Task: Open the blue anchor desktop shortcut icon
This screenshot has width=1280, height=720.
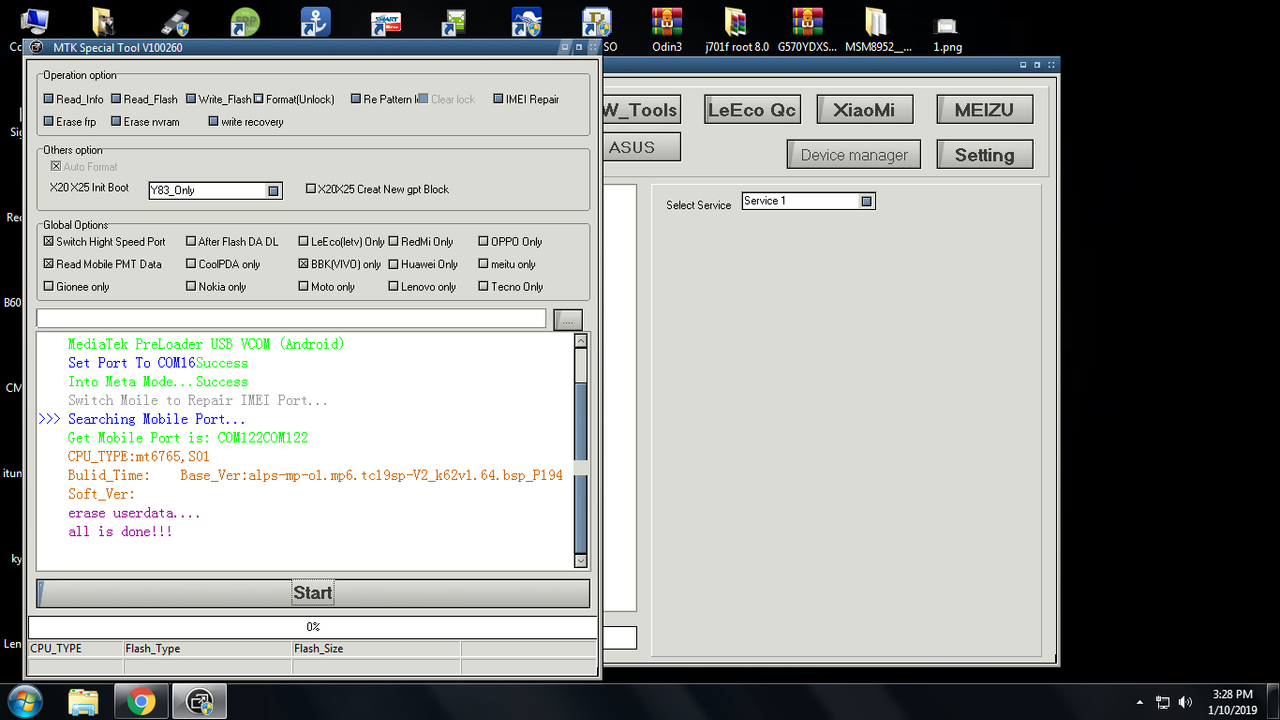Action: [x=316, y=22]
